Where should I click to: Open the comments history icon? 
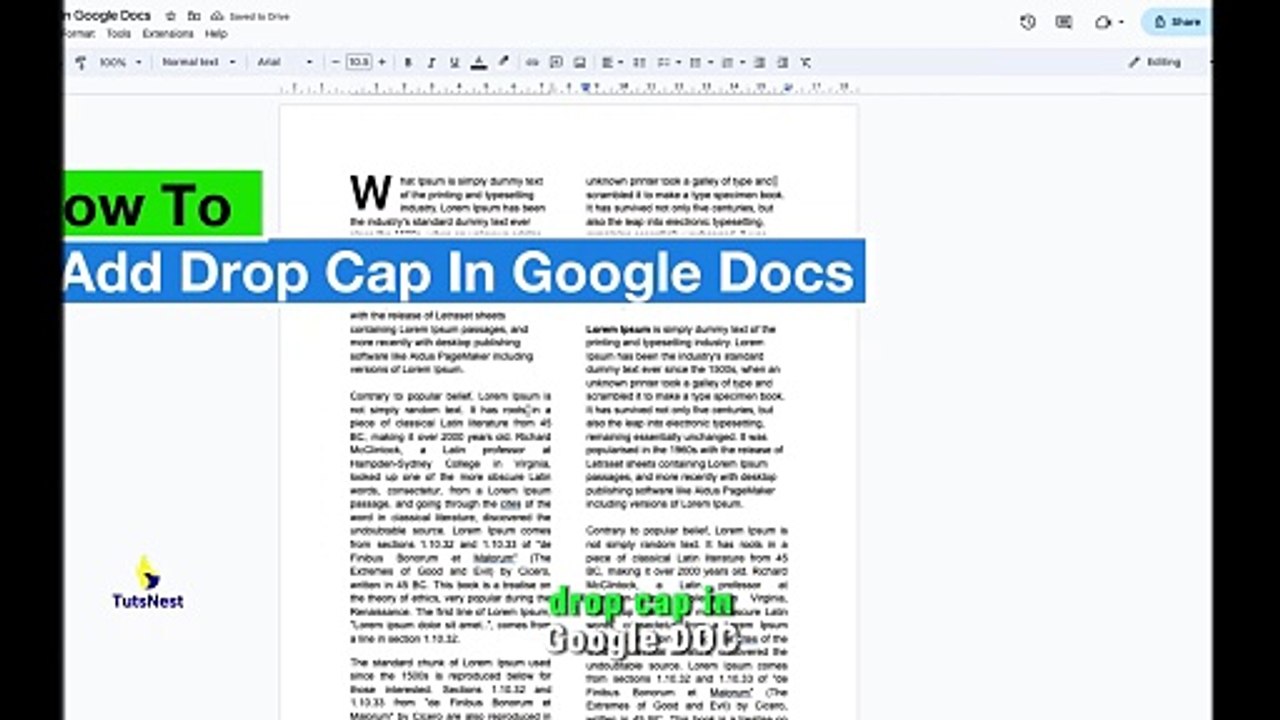point(1064,22)
